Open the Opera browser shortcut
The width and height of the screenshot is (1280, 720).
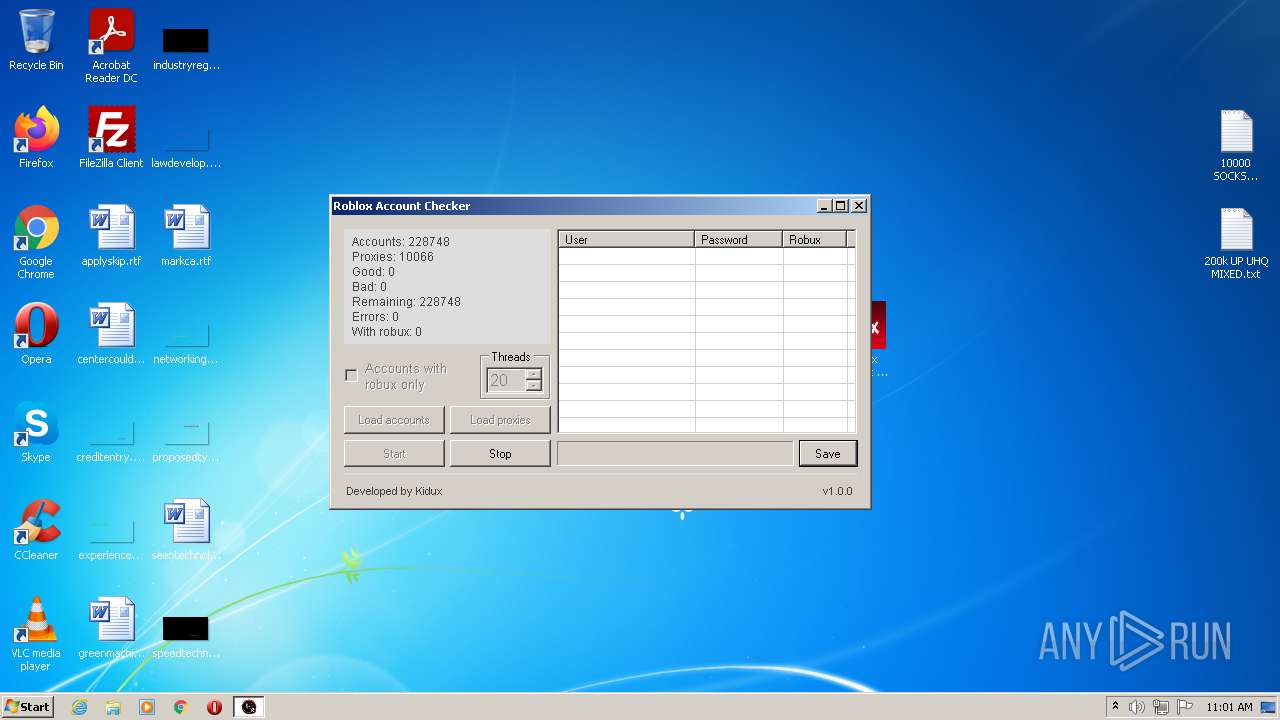coord(36,334)
